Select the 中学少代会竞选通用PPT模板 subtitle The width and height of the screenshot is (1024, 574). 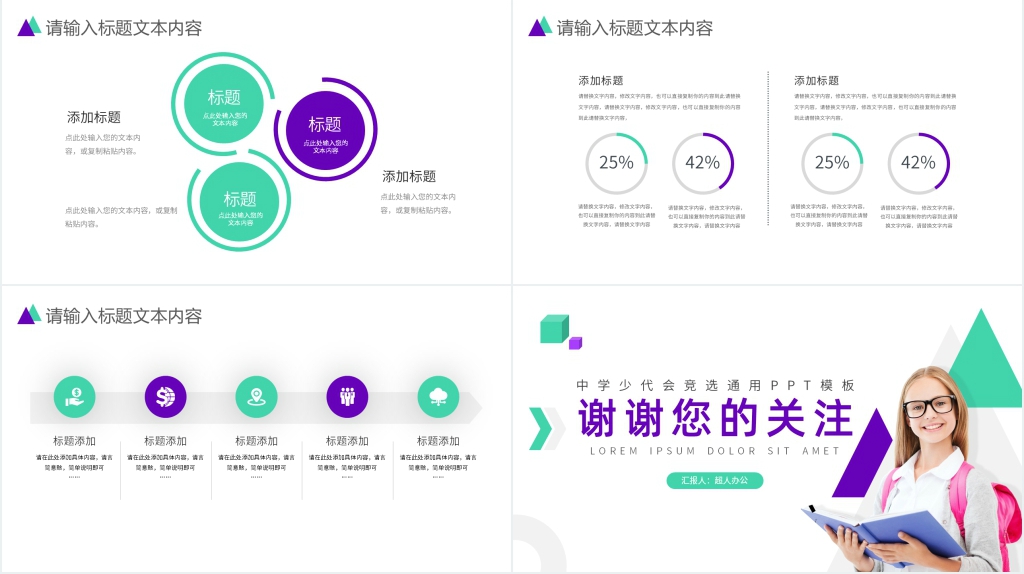[715, 385]
